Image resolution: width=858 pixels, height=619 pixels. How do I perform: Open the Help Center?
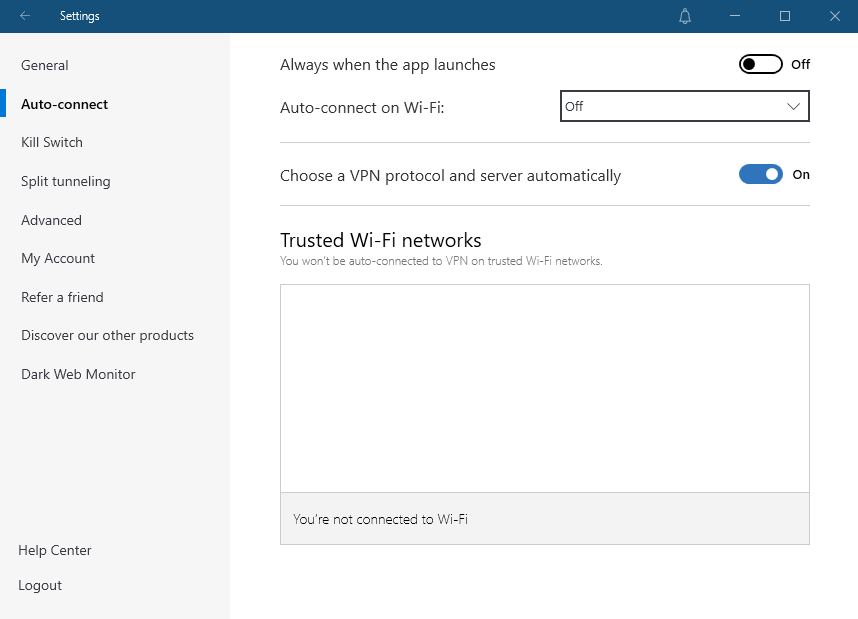pos(54,550)
